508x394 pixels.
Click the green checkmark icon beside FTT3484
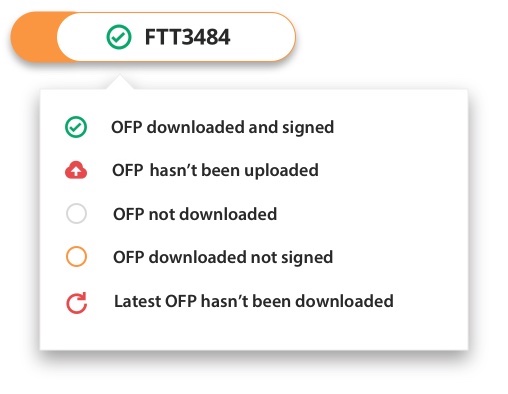click(119, 37)
